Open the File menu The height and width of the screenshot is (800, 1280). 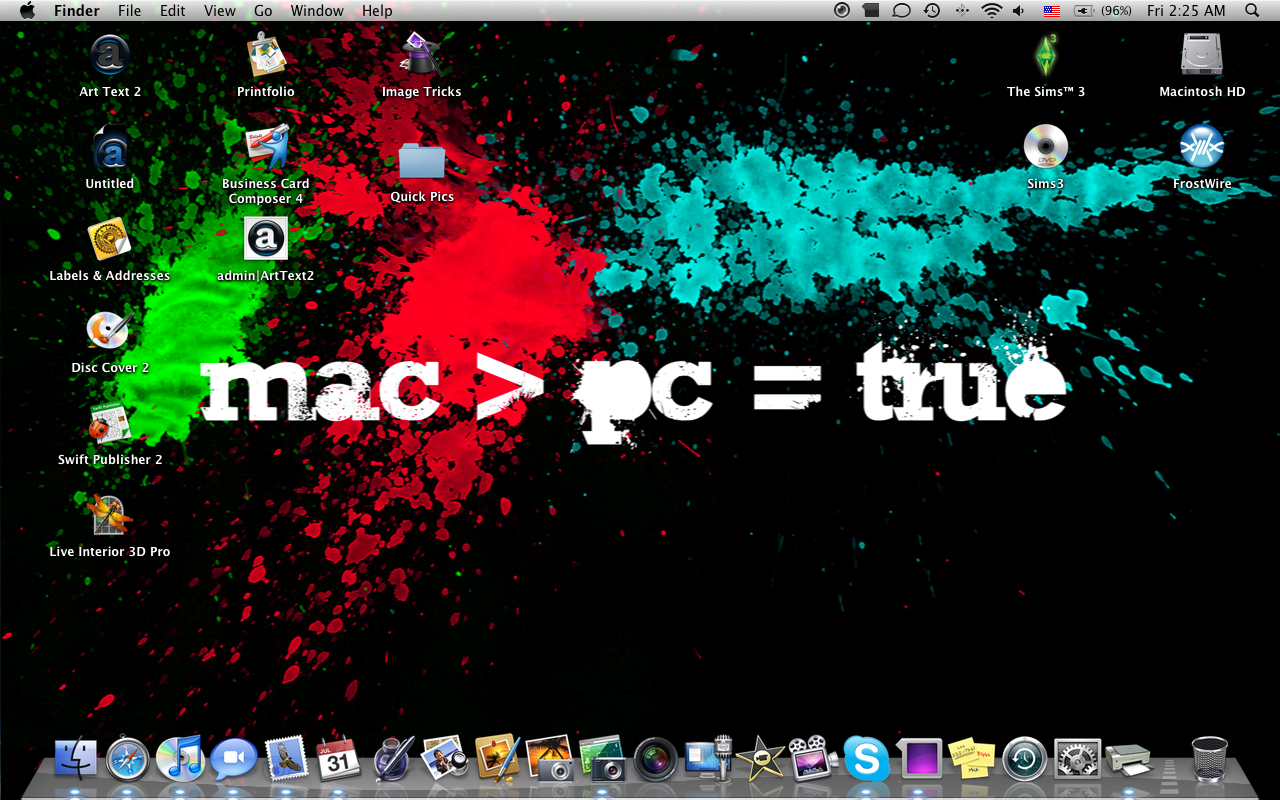129,11
